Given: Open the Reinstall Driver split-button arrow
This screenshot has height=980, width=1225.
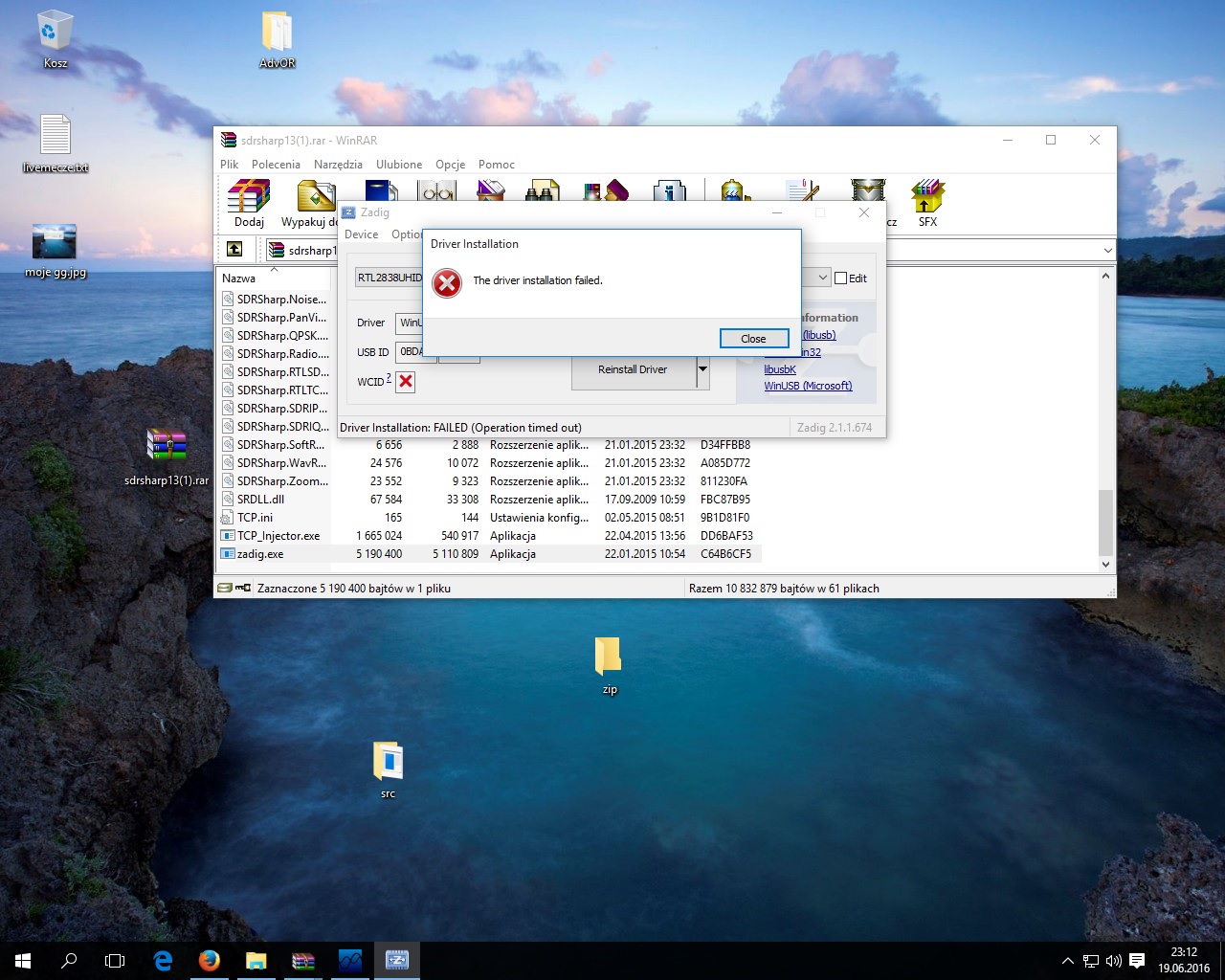Looking at the screenshot, I should 702,369.
